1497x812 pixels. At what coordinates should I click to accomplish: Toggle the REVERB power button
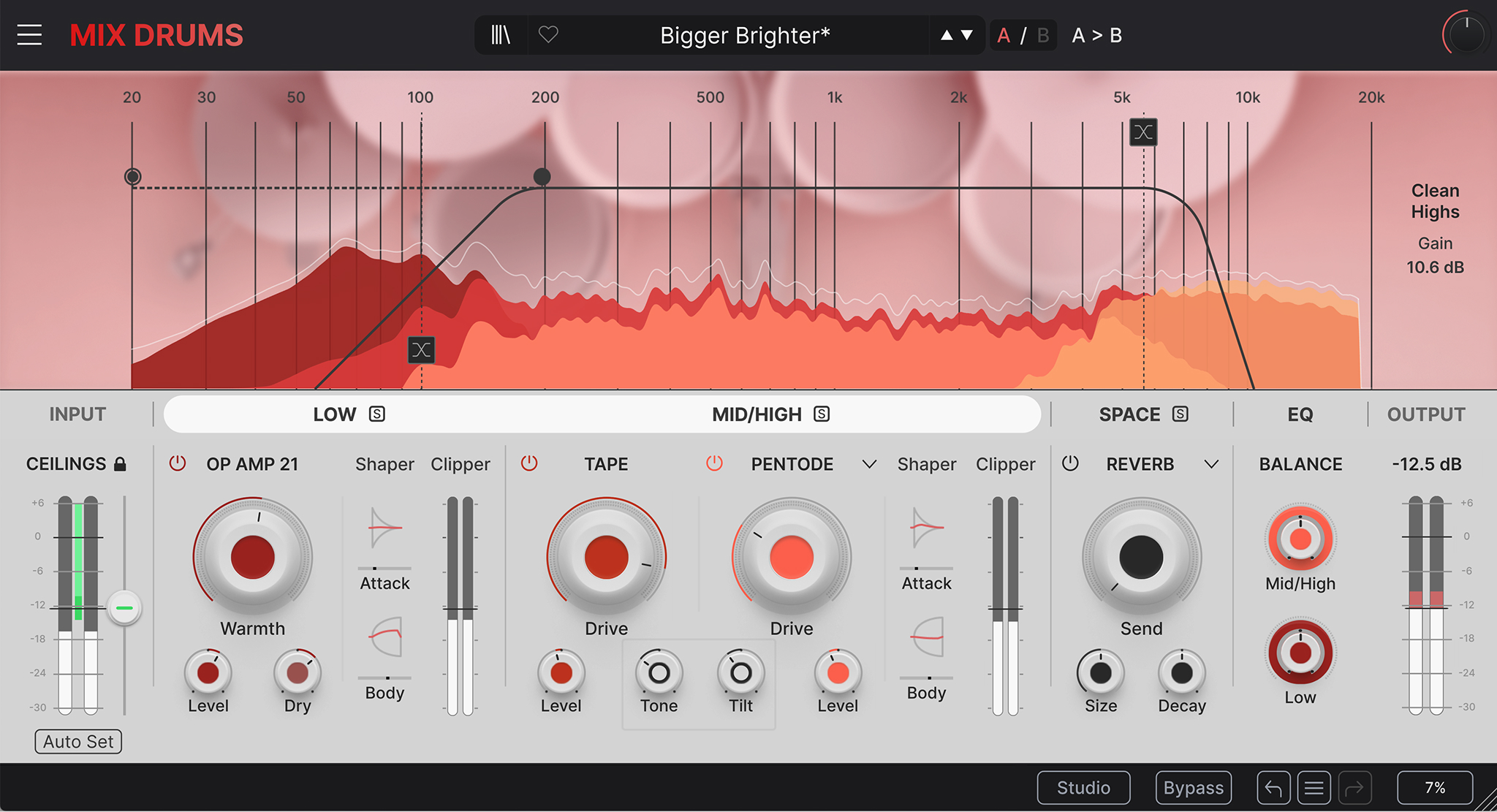(x=1070, y=463)
